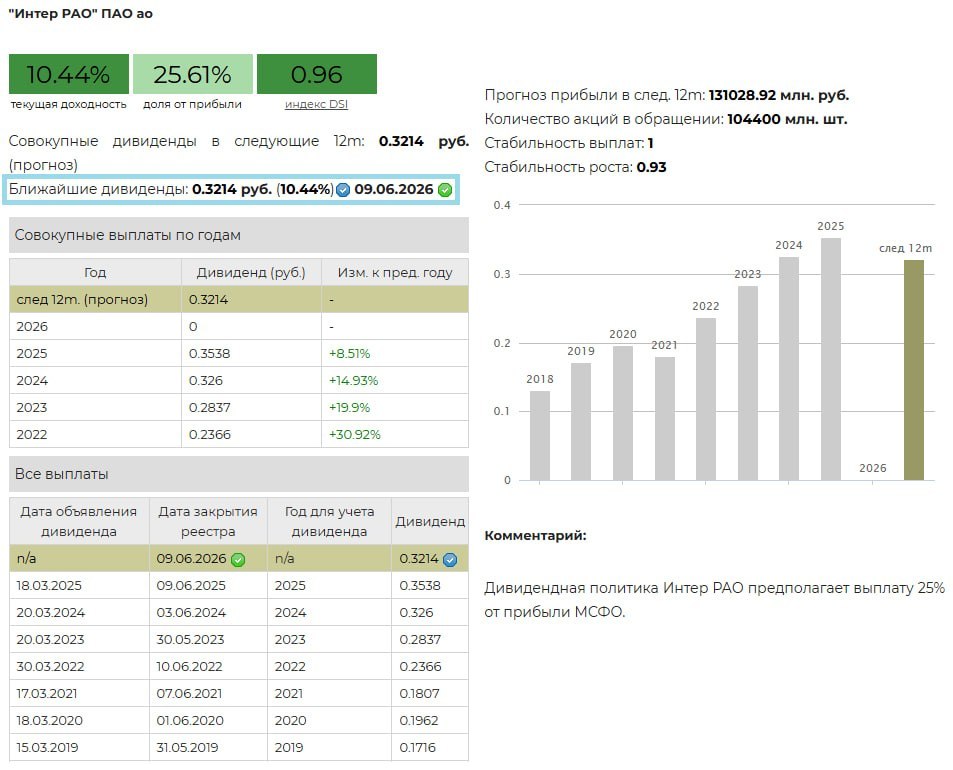Click green checkmark after 09.06.2026 in nearest dividends line
The image size is (953, 770).
(x=445, y=190)
